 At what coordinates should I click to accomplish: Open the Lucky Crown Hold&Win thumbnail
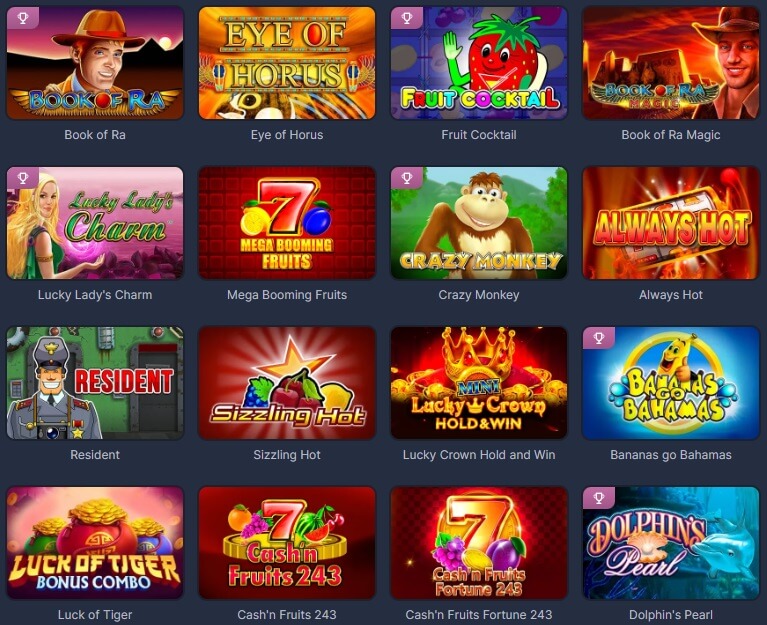coord(479,382)
